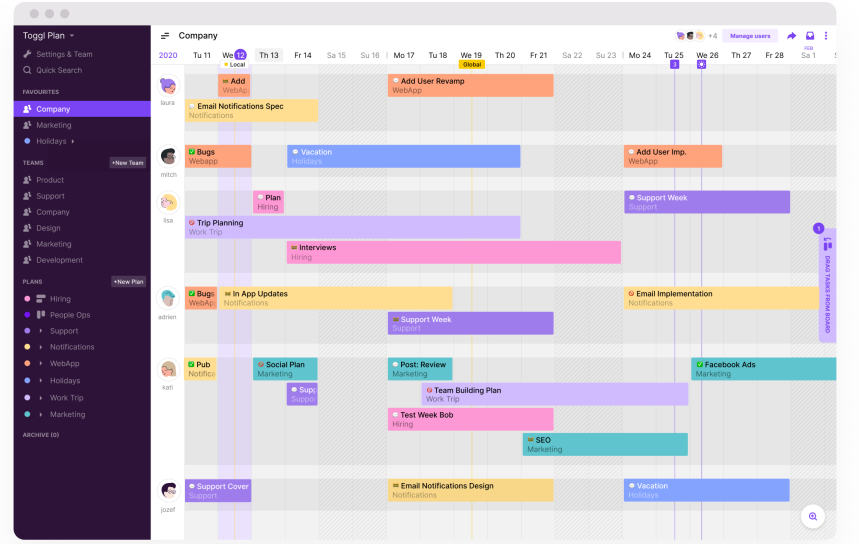Toggle status icon on Team Building Plan task

click(430, 390)
